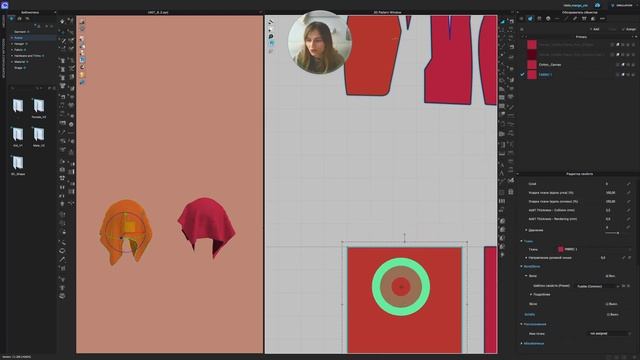Click the CLO application logo icon

5,5
